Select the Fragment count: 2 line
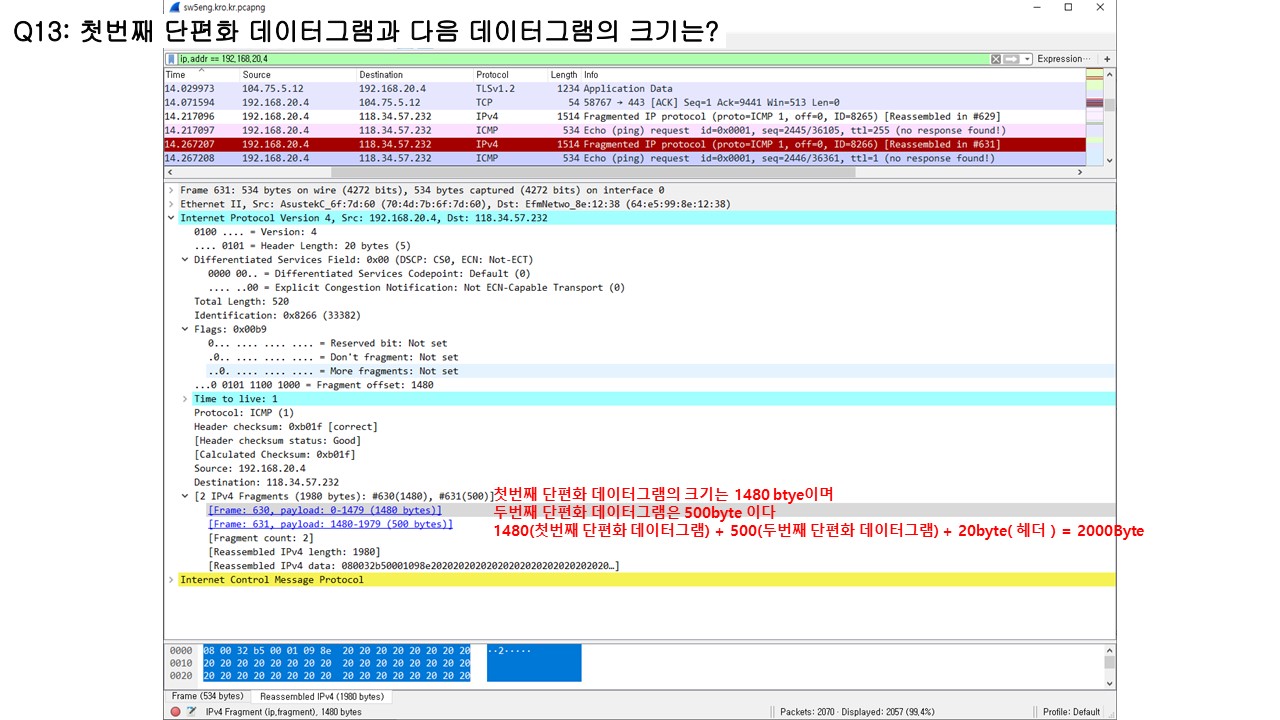The width and height of the screenshot is (1280, 720). point(261,538)
